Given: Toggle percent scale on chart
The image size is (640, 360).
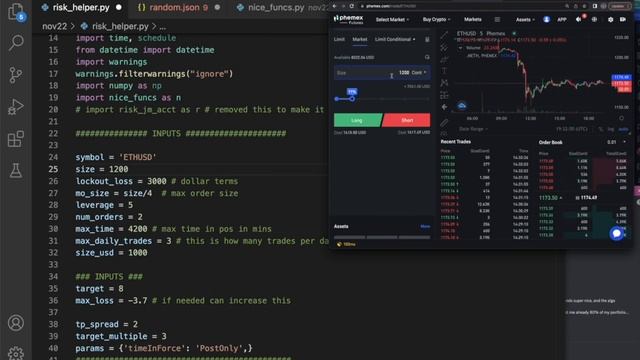Looking at the screenshot, I should 601,129.
